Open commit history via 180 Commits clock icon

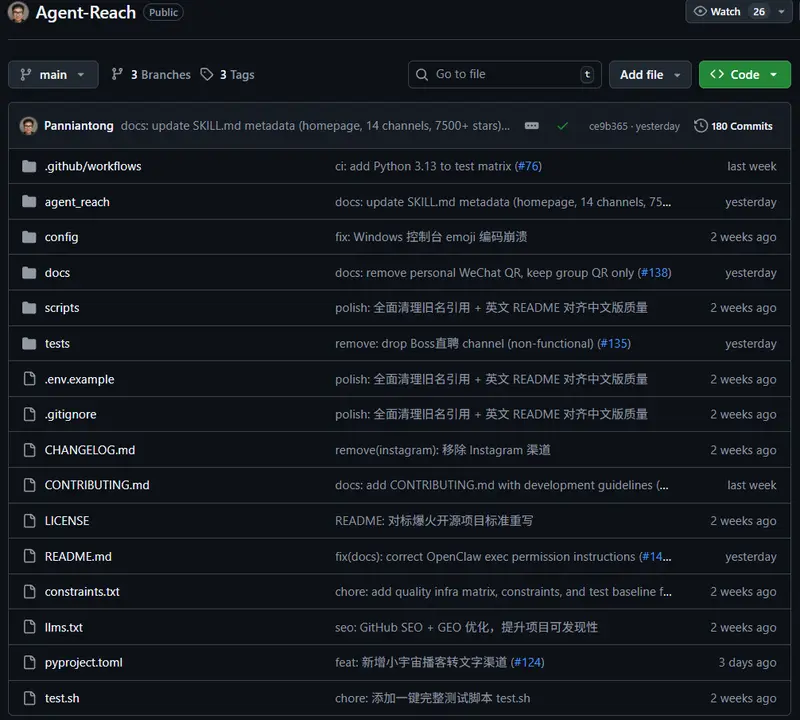click(701, 126)
